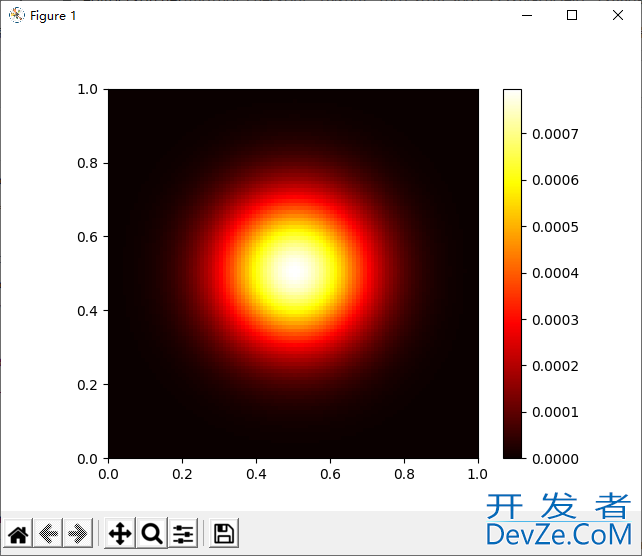Image resolution: width=642 pixels, height=556 pixels.
Task: Open the Configure subplots sliders icon
Action: pos(183,534)
